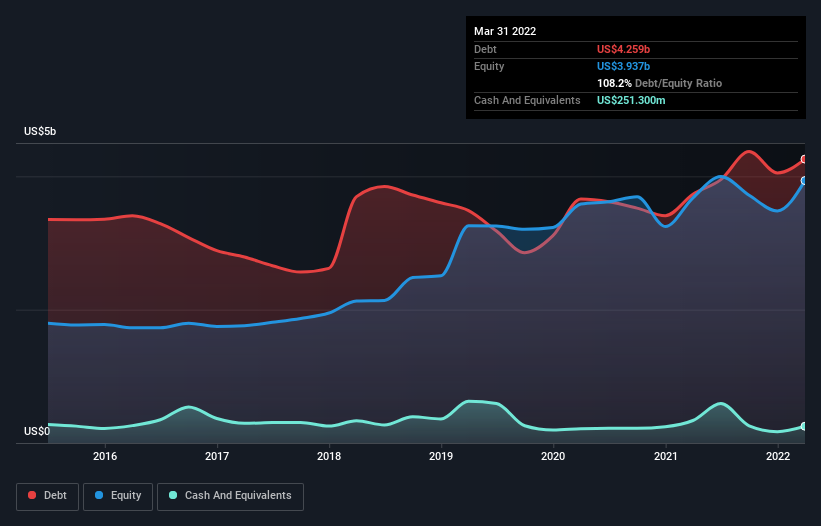Screen dimensions: 821x526
Task: Click the US$3.937b equity value
Action: point(623,66)
